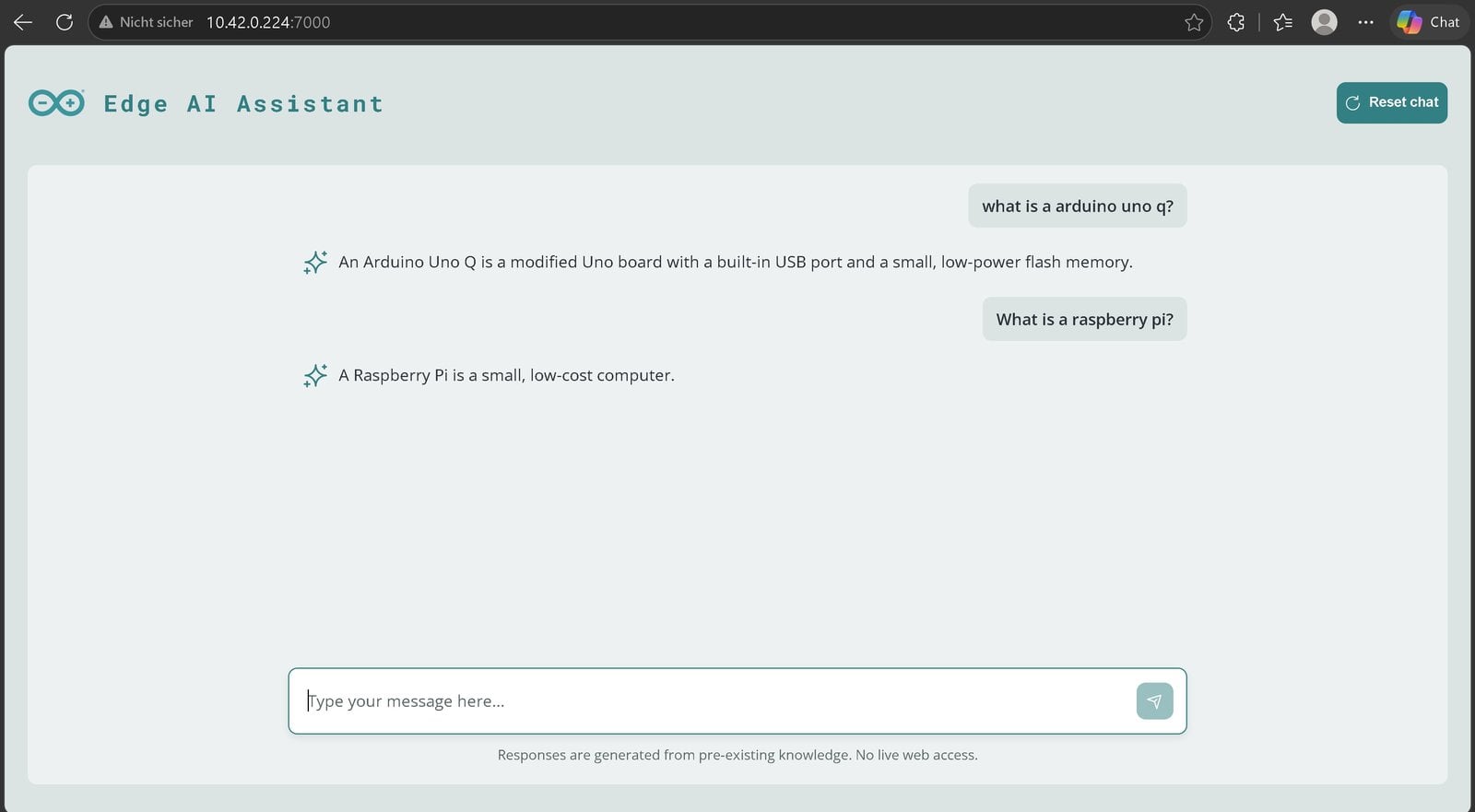Open favorites list icon
This screenshot has width=1475, height=812.
tap(1282, 22)
